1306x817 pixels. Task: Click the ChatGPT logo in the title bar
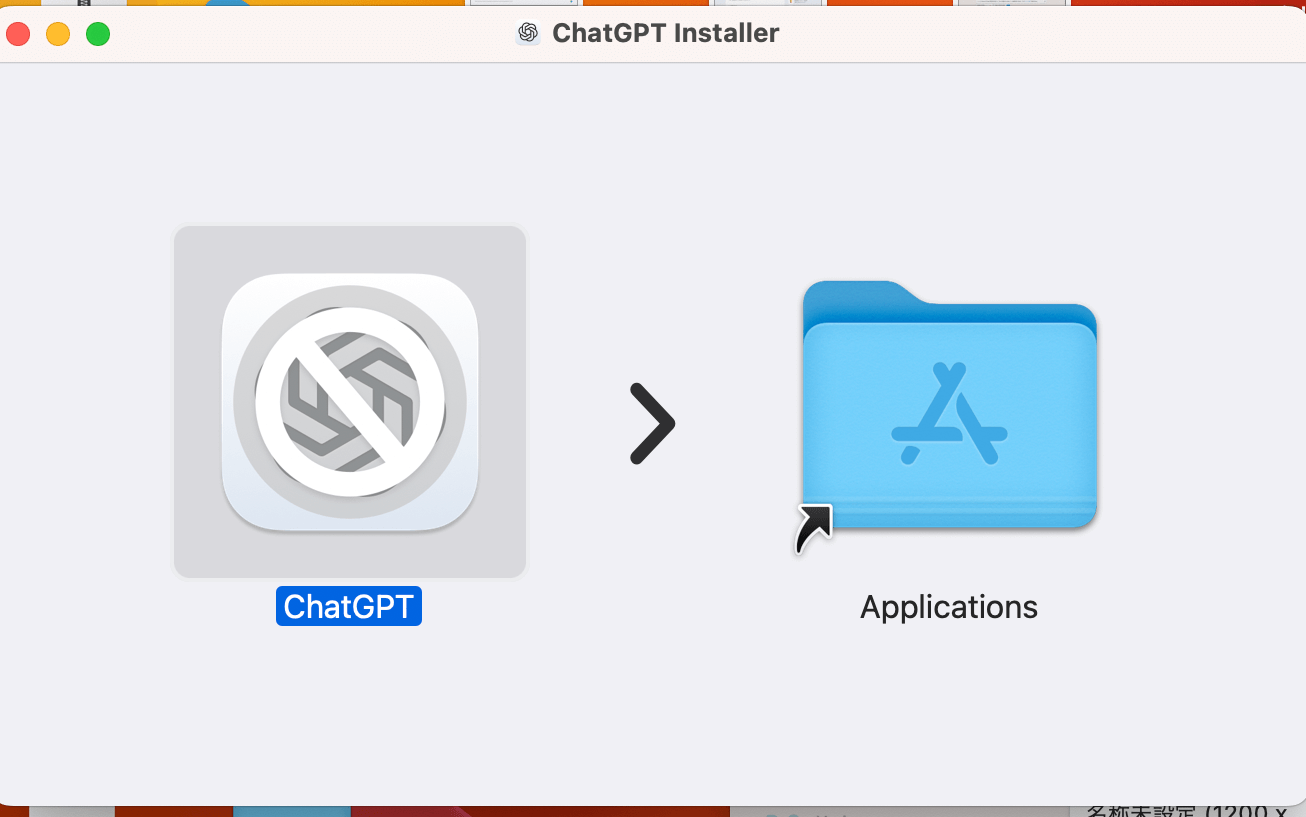point(528,33)
